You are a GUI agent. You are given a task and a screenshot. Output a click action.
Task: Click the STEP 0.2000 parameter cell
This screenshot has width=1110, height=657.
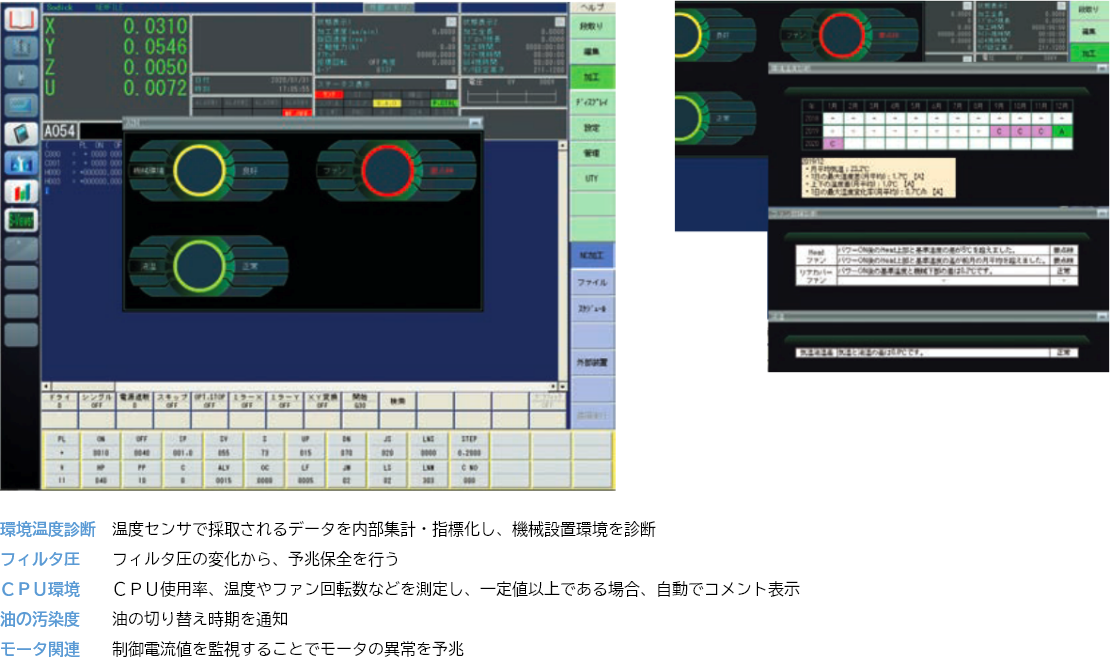coord(469,446)
